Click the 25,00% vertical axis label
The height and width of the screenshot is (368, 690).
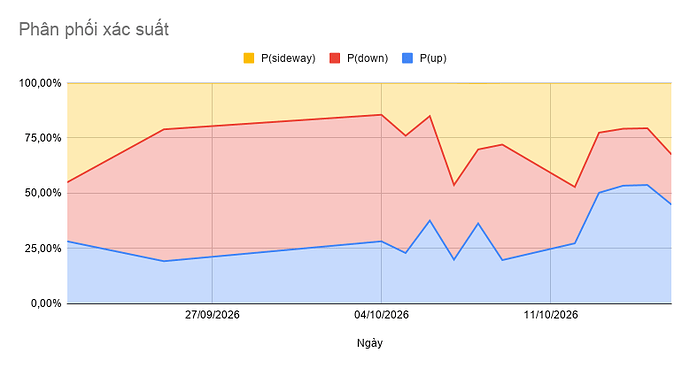tap(43, 248)
